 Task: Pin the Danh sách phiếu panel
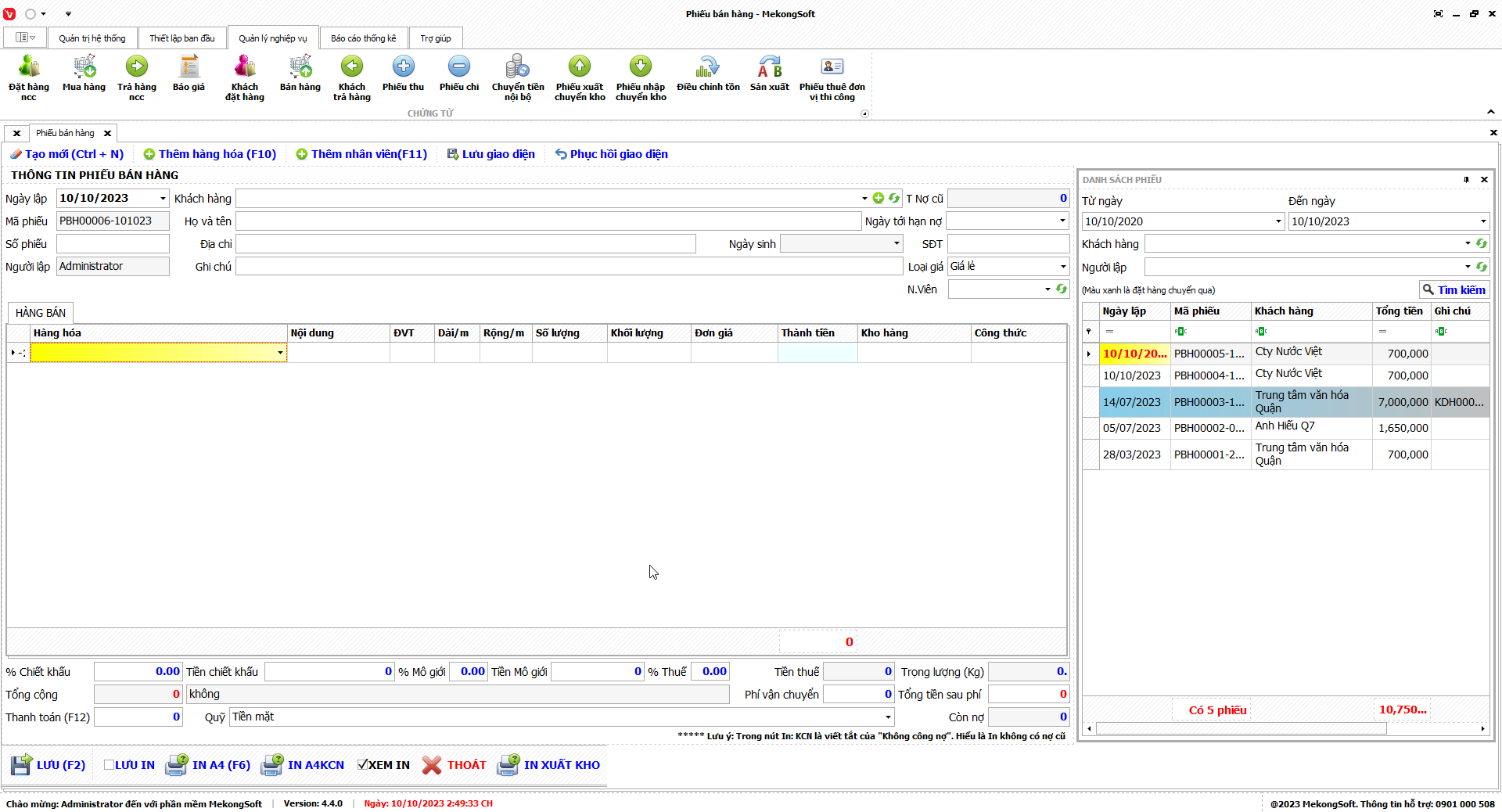pos(1466,180)
